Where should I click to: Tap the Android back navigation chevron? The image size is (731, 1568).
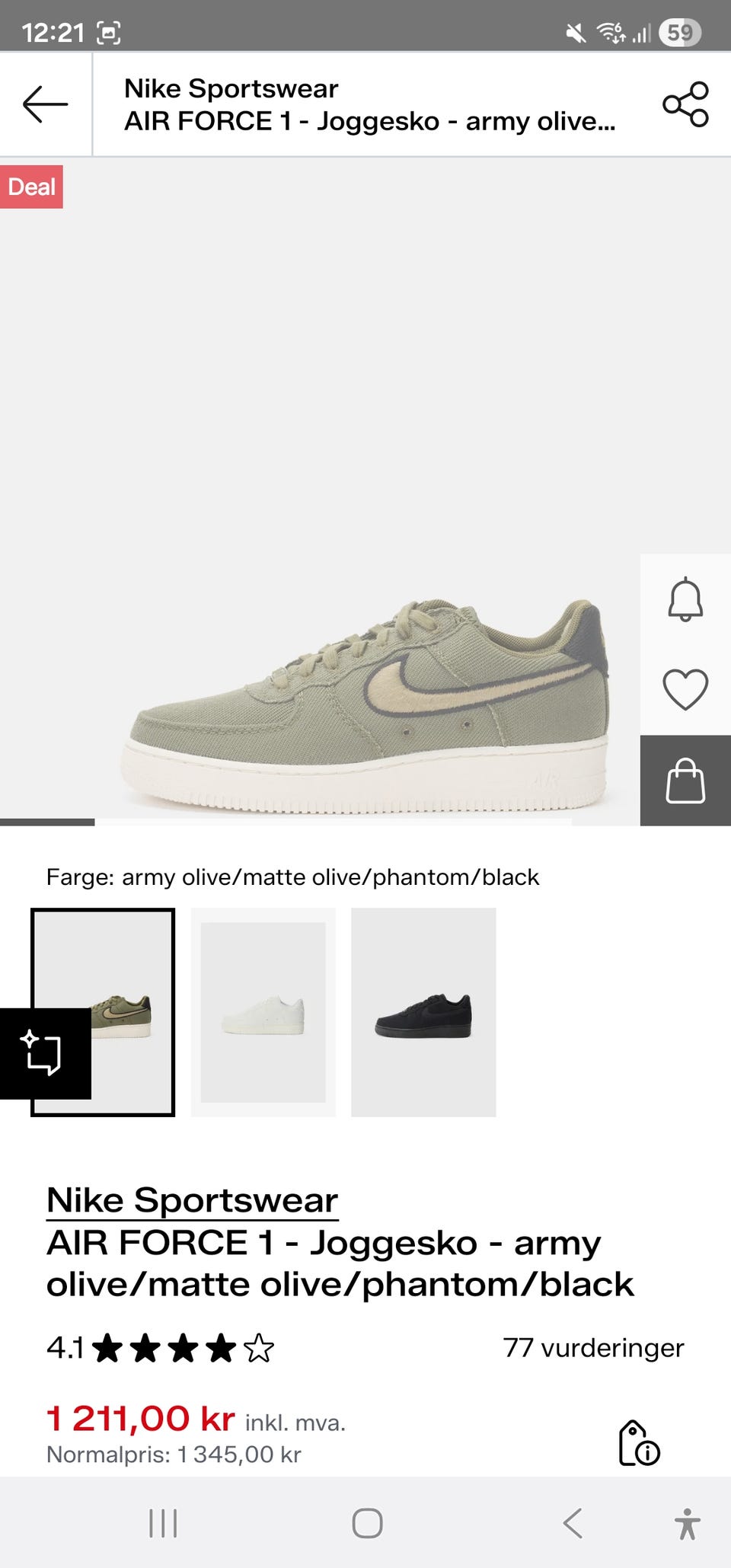[x=573, y=1523]
